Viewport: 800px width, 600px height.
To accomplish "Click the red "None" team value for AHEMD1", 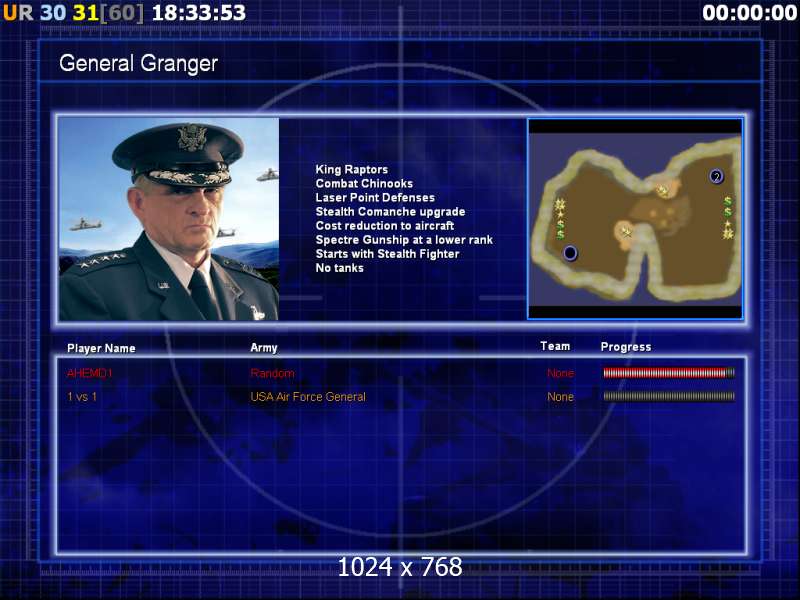I will pyautogui.click(x=560, y=373).
